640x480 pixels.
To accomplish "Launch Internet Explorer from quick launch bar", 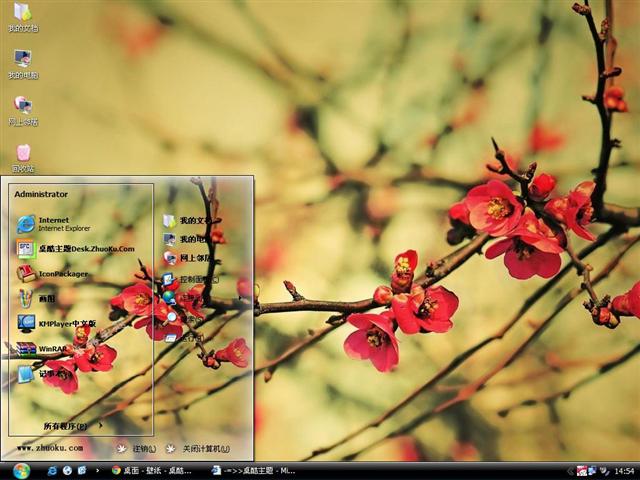I will tap(52, 471).
